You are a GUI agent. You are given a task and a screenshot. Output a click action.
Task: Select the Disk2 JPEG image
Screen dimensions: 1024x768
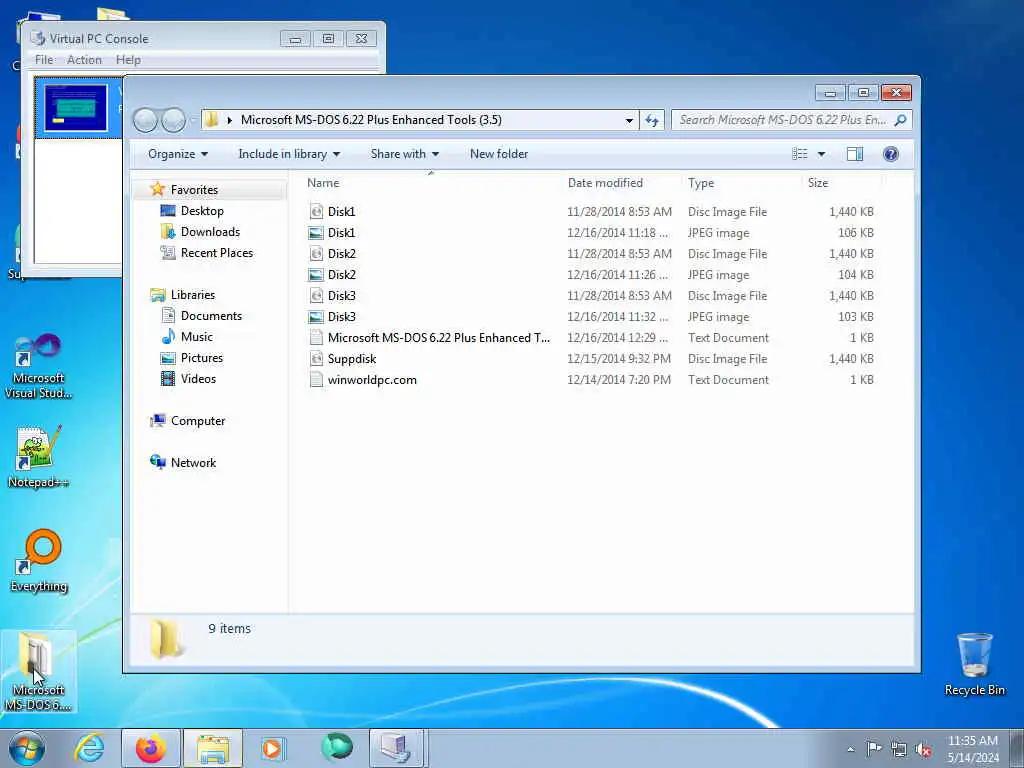pyautogui.click(x=342, y=274)
